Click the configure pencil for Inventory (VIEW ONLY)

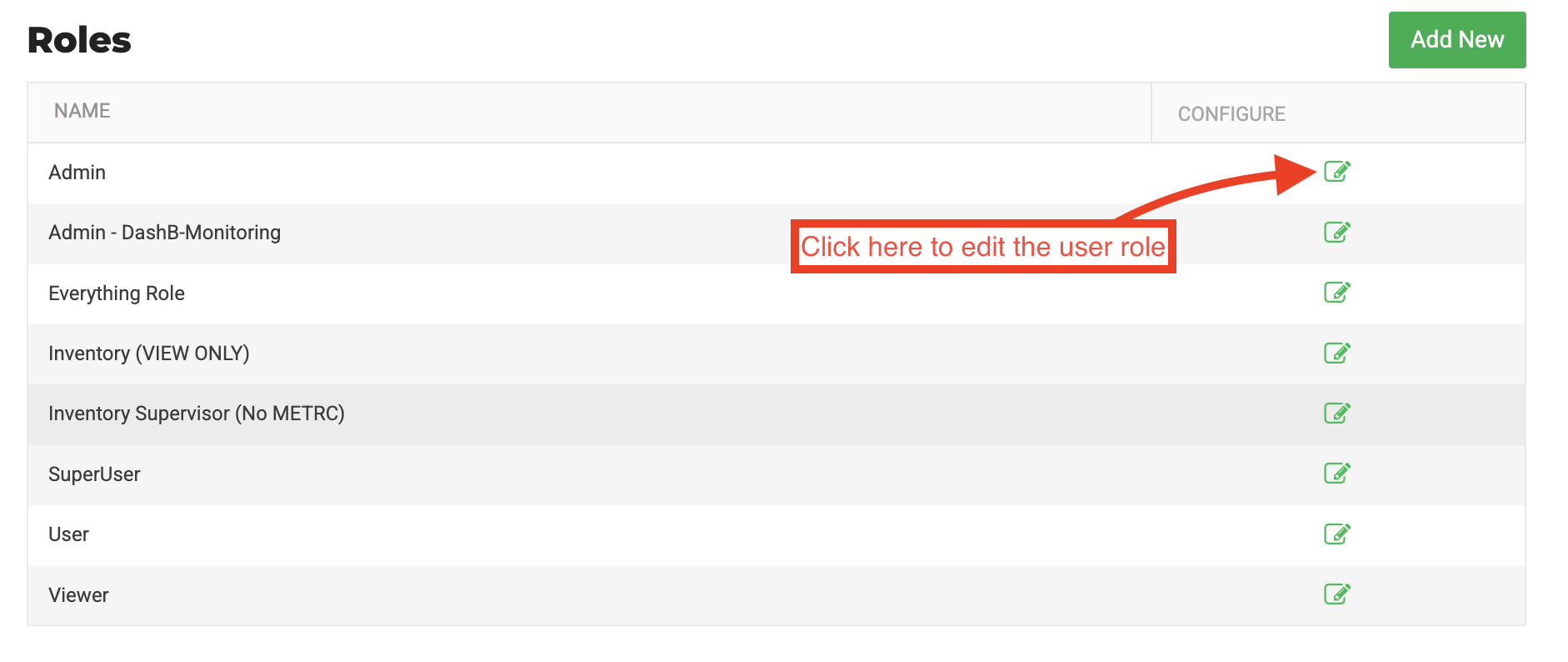pos(1336,353)
